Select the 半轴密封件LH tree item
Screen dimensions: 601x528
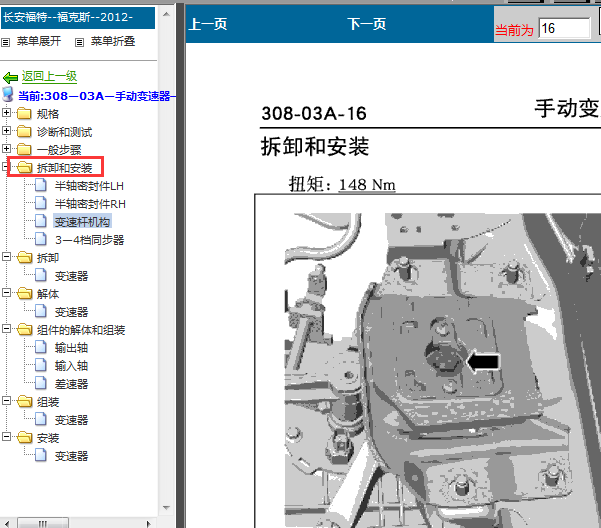(89, 186)
